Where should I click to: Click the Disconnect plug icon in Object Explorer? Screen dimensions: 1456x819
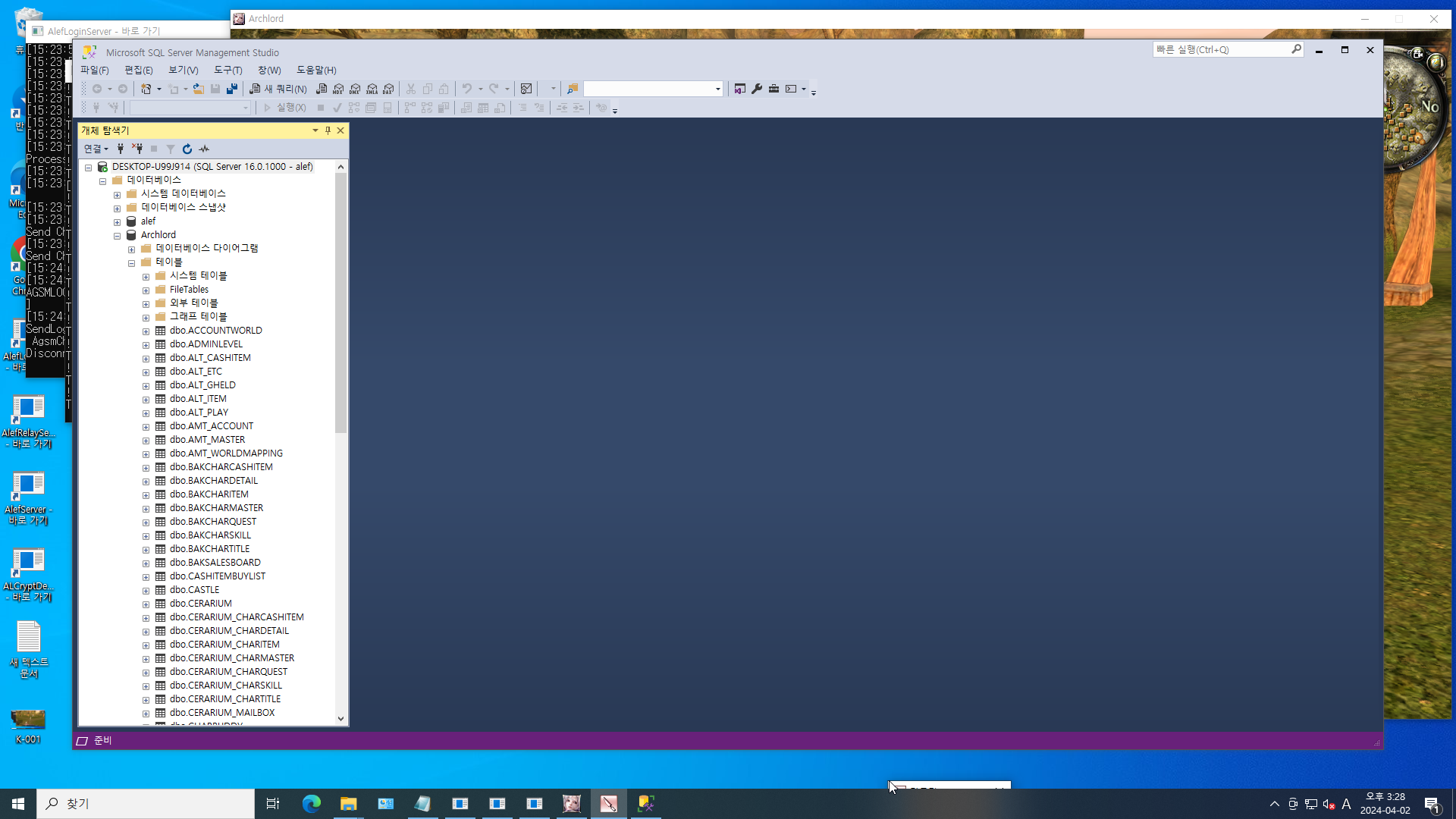coord(137,149)
